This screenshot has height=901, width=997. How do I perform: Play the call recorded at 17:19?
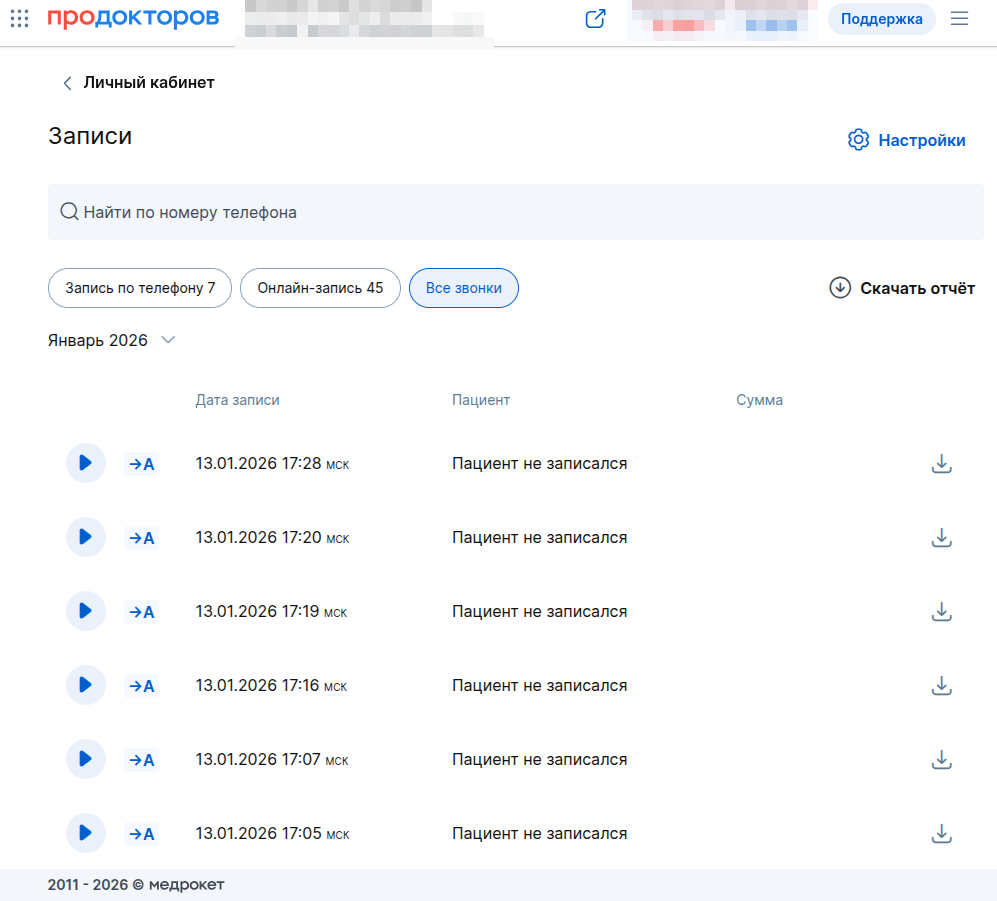pyautogui.click(x=85, y=611)
